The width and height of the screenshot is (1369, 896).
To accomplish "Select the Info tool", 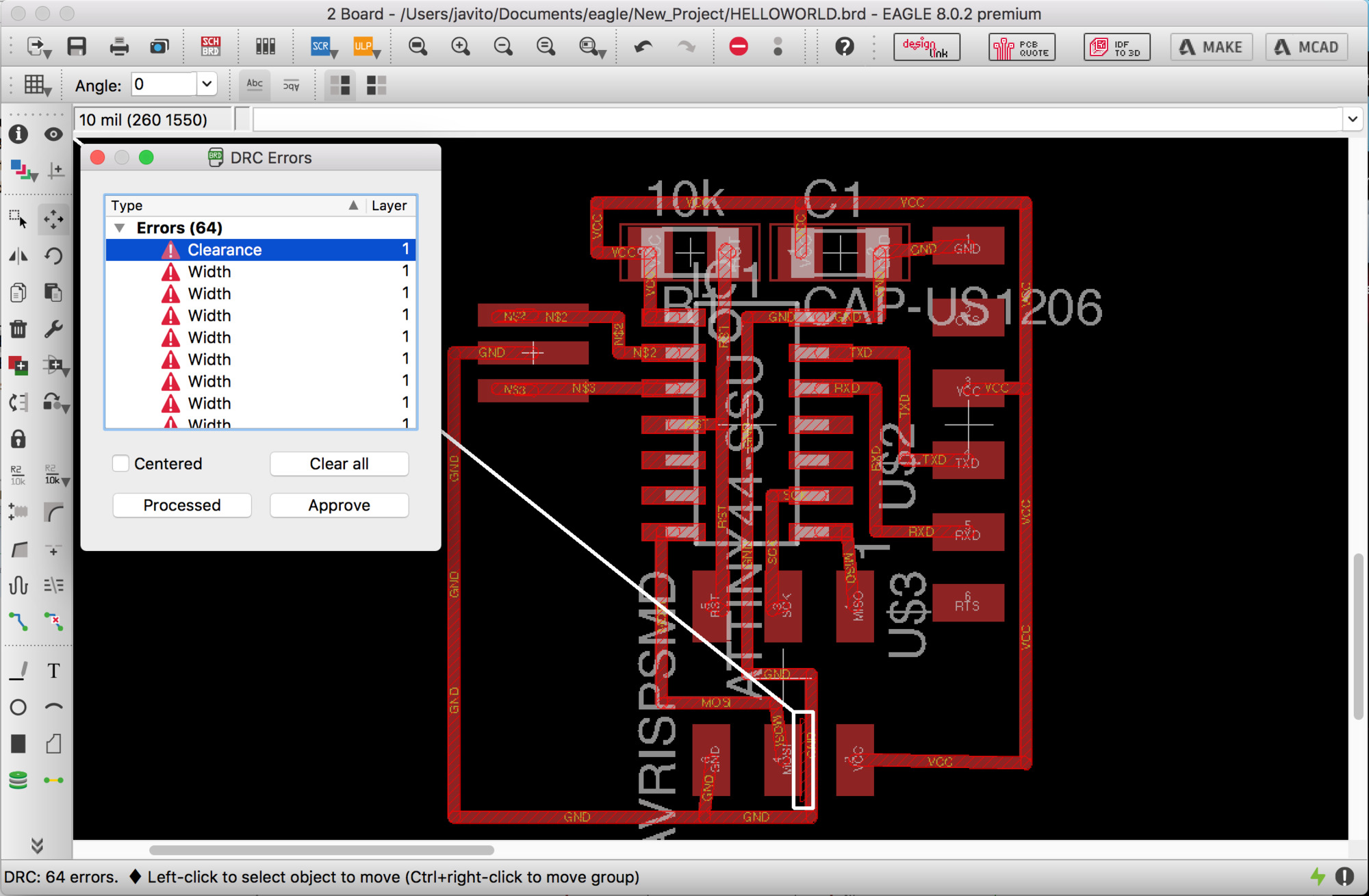I will tap(18, 134).
